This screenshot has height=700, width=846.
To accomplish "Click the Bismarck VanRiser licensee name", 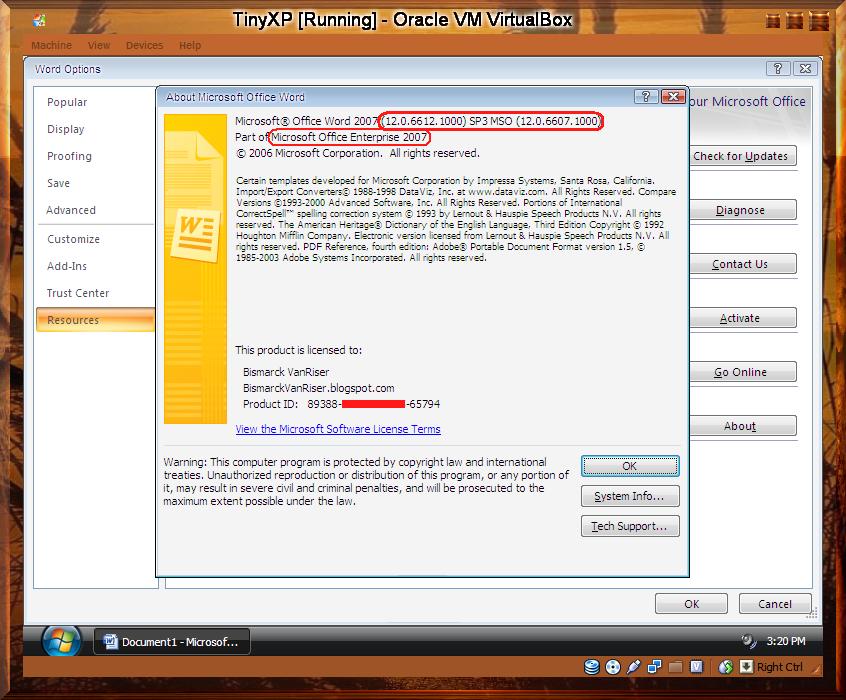I will click(286, 372).
